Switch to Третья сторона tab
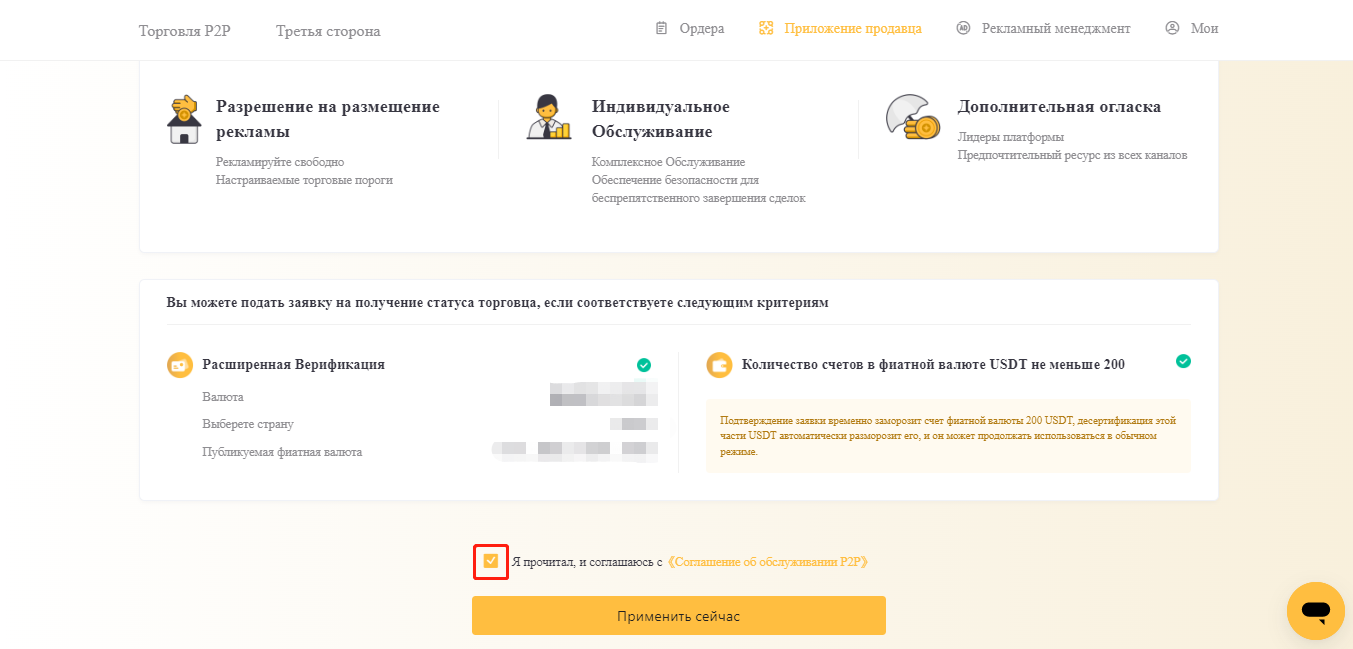Viewport: 1353px width, 649px height. 328,31
